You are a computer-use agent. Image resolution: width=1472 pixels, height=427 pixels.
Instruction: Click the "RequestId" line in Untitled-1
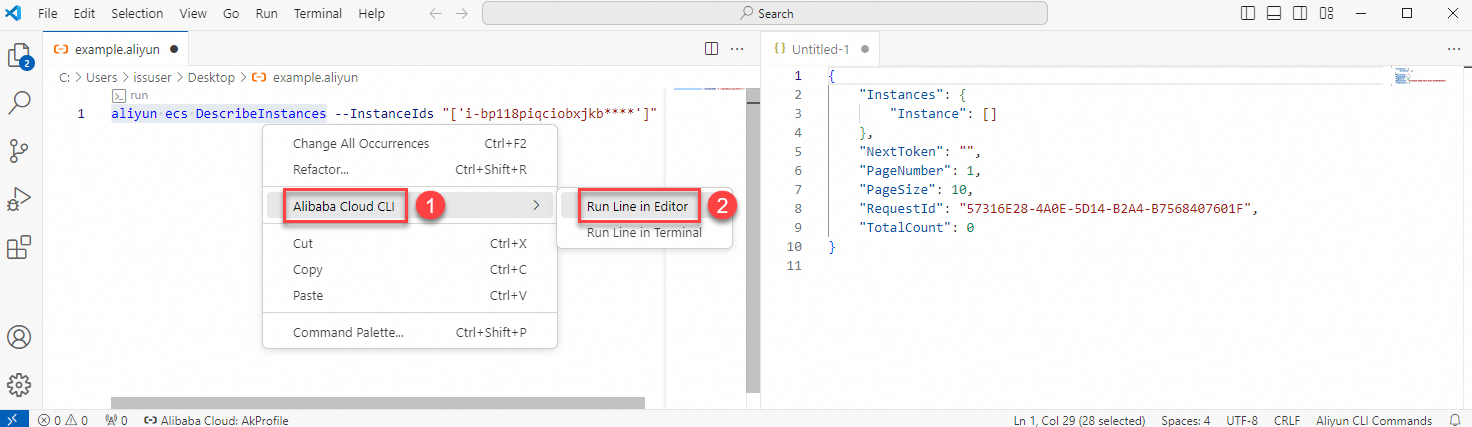(1042, 209)
